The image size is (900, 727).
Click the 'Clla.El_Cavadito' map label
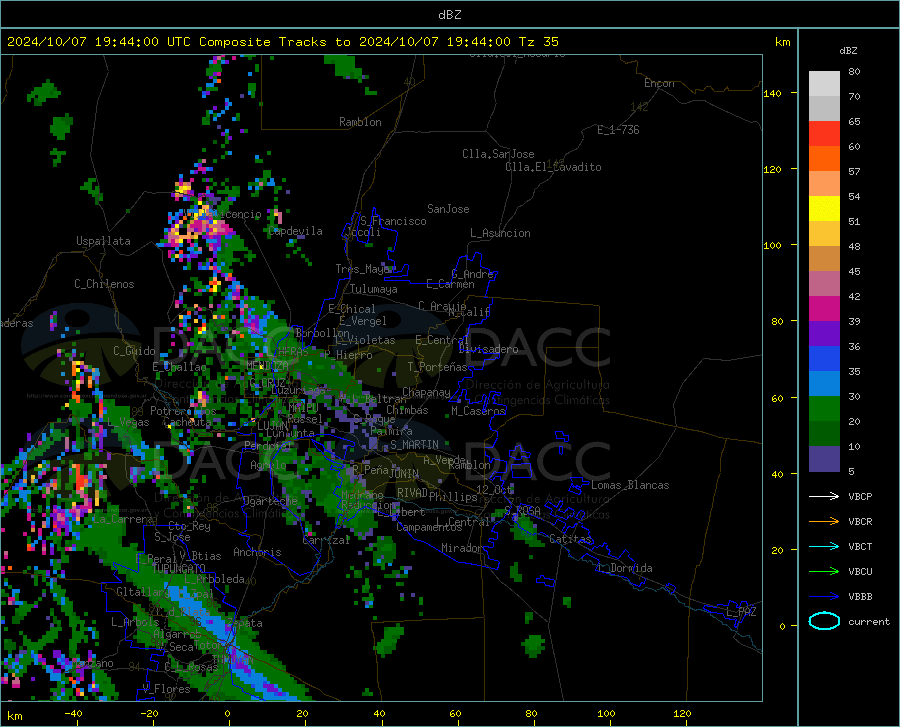click(553, 167)
